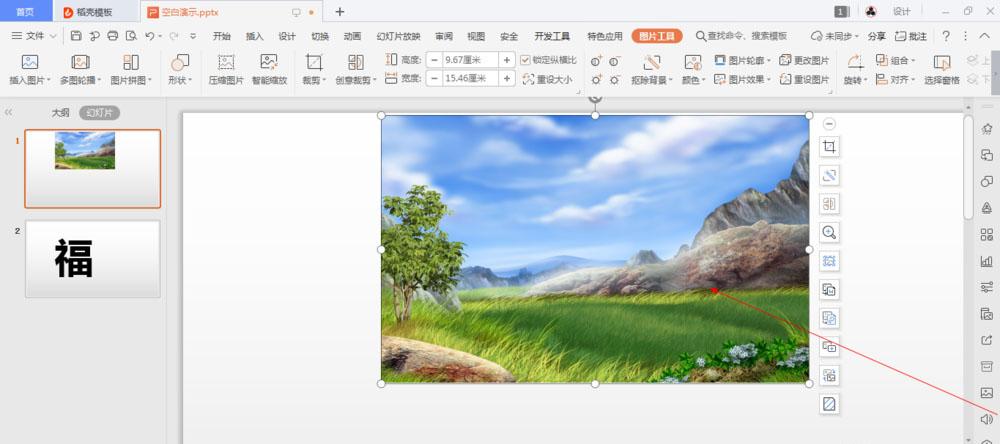Click the floating magnifier zoom icon
The image size is (1000, 444).
pos(829,232)
